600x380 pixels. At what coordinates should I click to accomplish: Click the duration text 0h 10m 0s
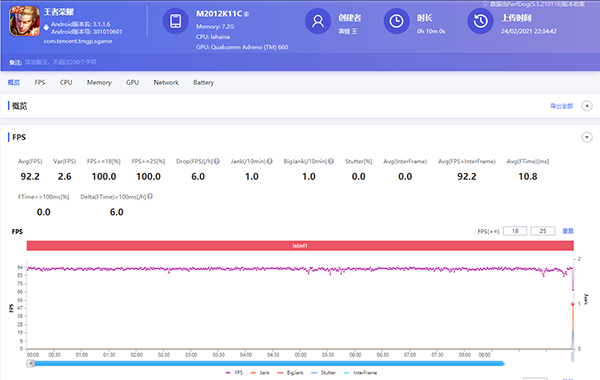(431, 31)
